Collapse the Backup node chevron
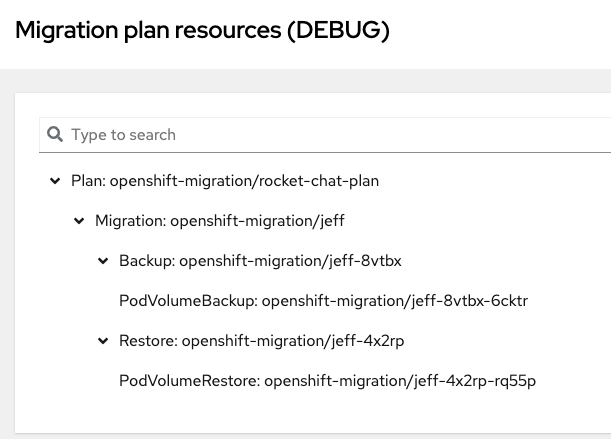Screen dimensions: 611x439 pos(103,261)
